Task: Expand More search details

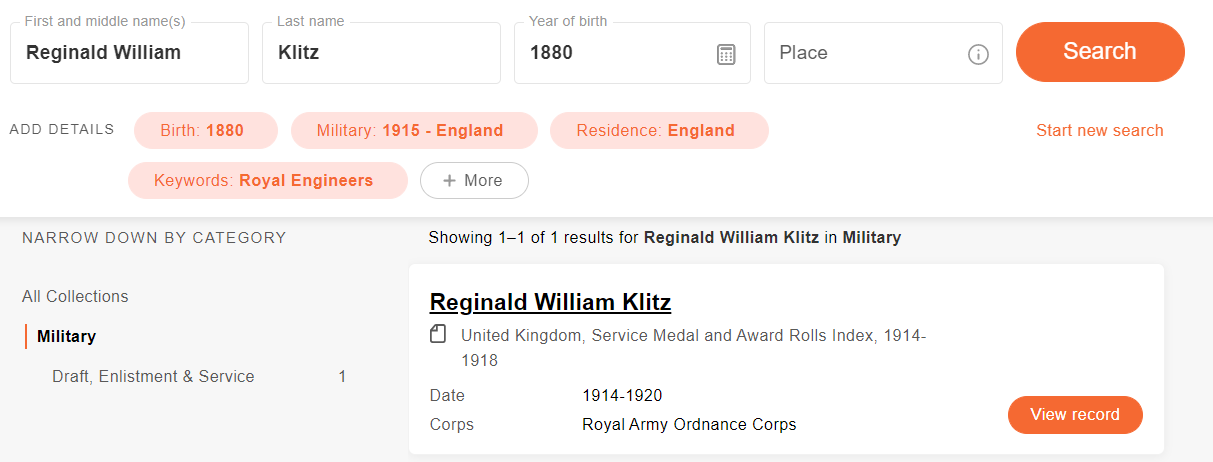Action: [x=474, y=181]
